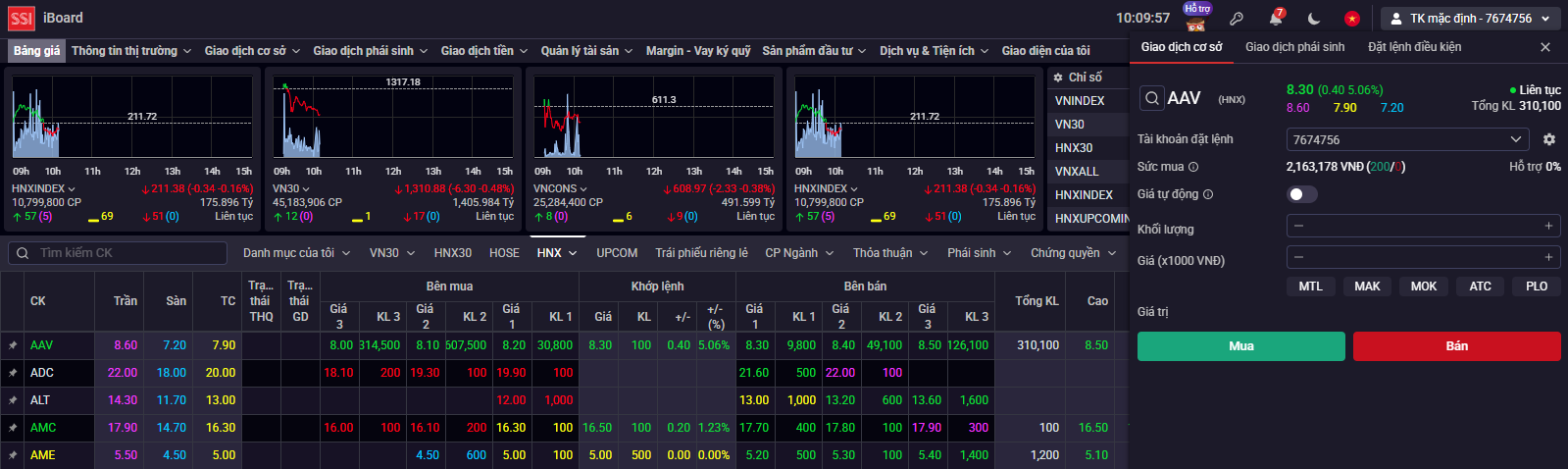Open the Danh mục của tôi dropdown

296,253
